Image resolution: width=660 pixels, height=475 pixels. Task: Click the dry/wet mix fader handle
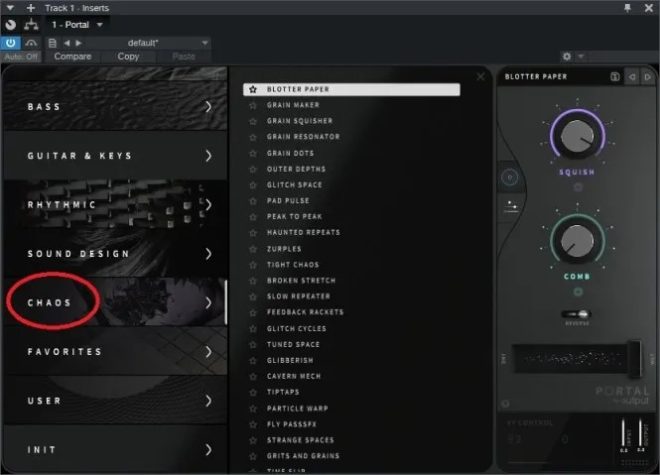[x=634, y=358]
